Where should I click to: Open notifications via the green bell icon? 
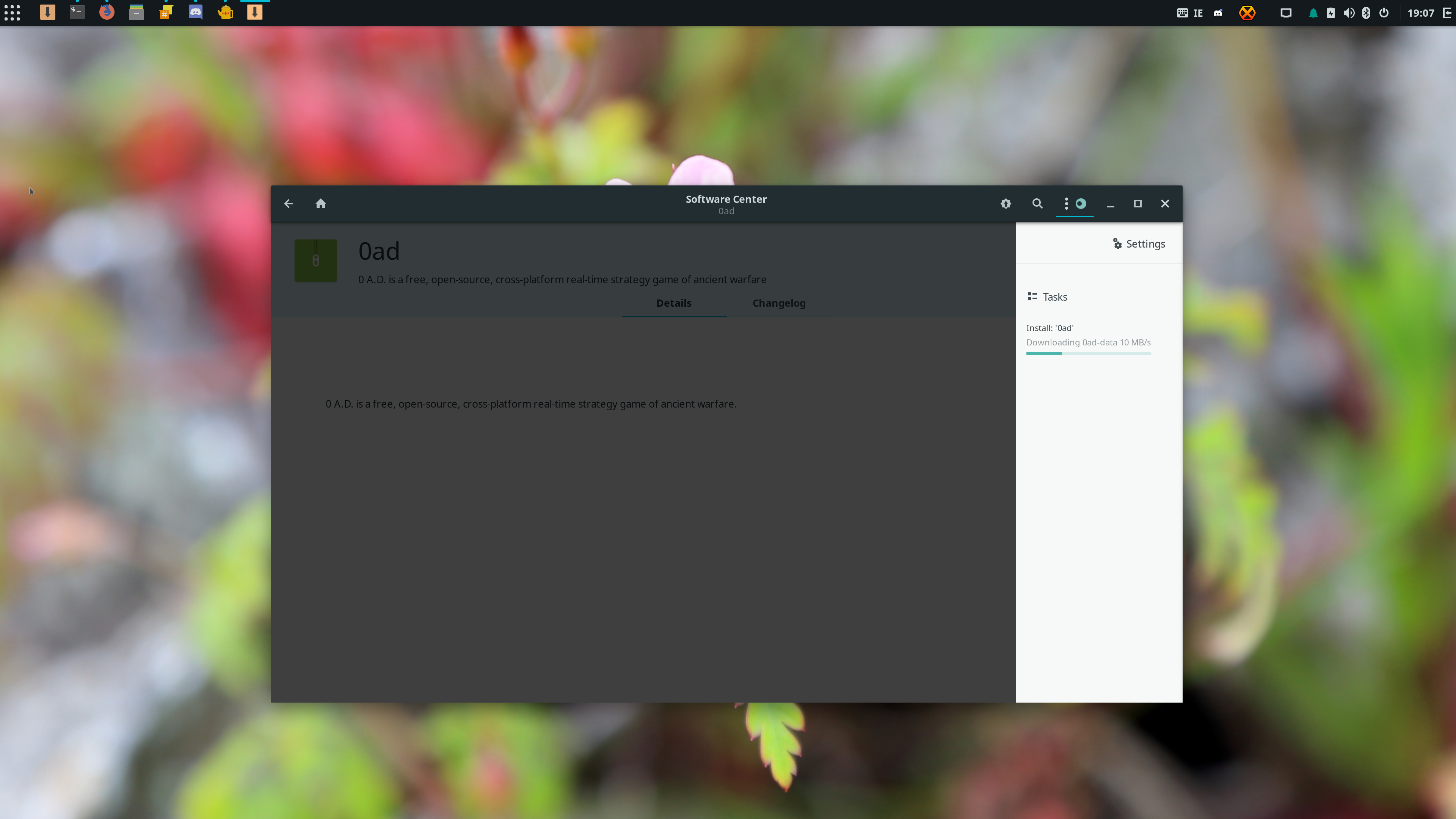pyautogui.click(x=1313, y=13)
